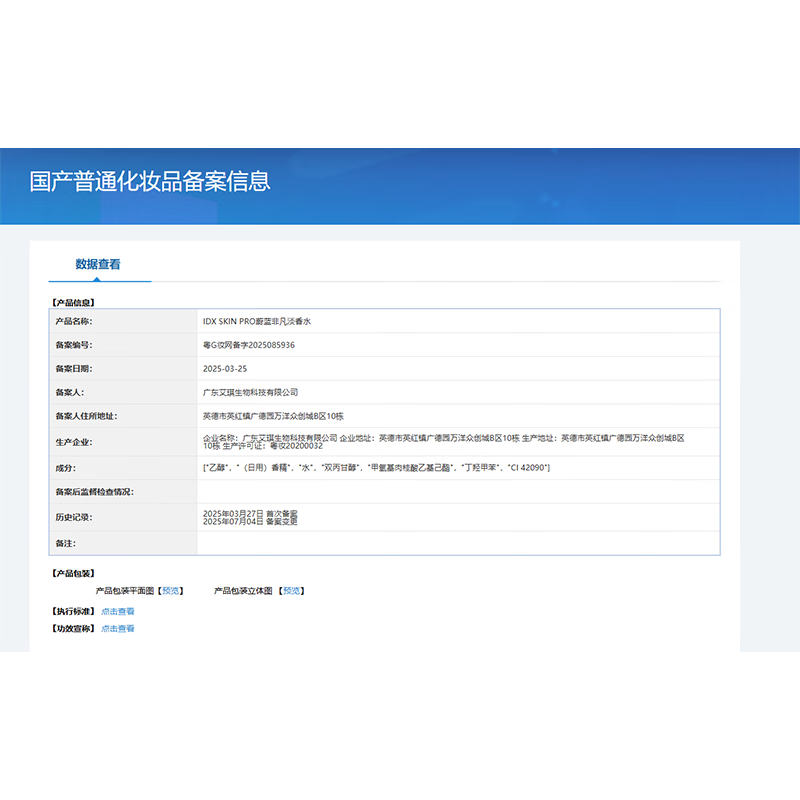Screen dimensions: 800x800
Task: Click 预览 link for 产品包装平面图
Action: [x=171, y=591]
